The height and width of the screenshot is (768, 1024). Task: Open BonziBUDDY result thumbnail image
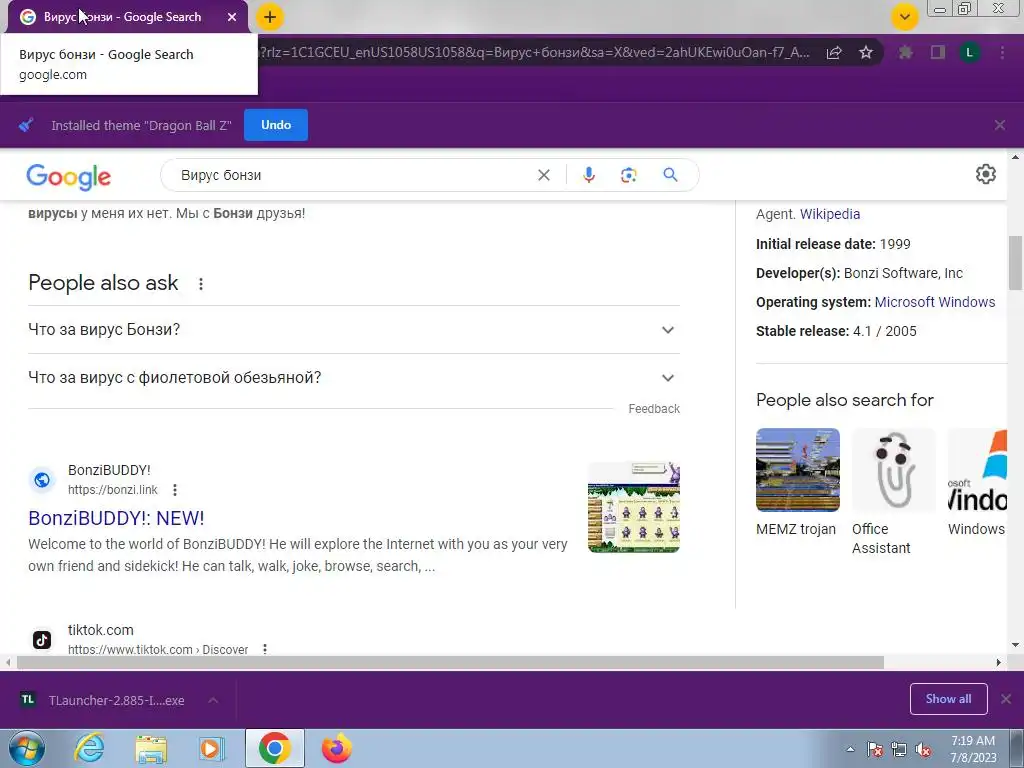633,507
